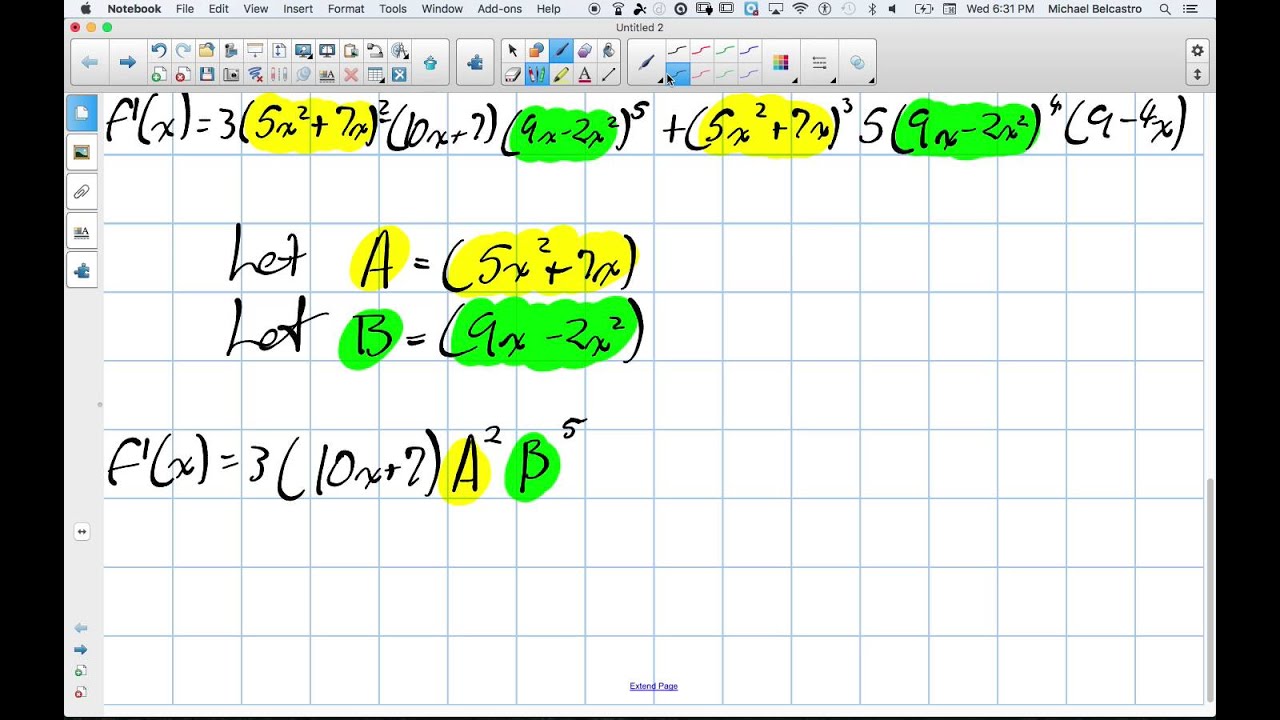Open Spotlight search in the menu bar
This screenshot has height=720, width=1280.
pyautogui.click(x=1165, y=9)
